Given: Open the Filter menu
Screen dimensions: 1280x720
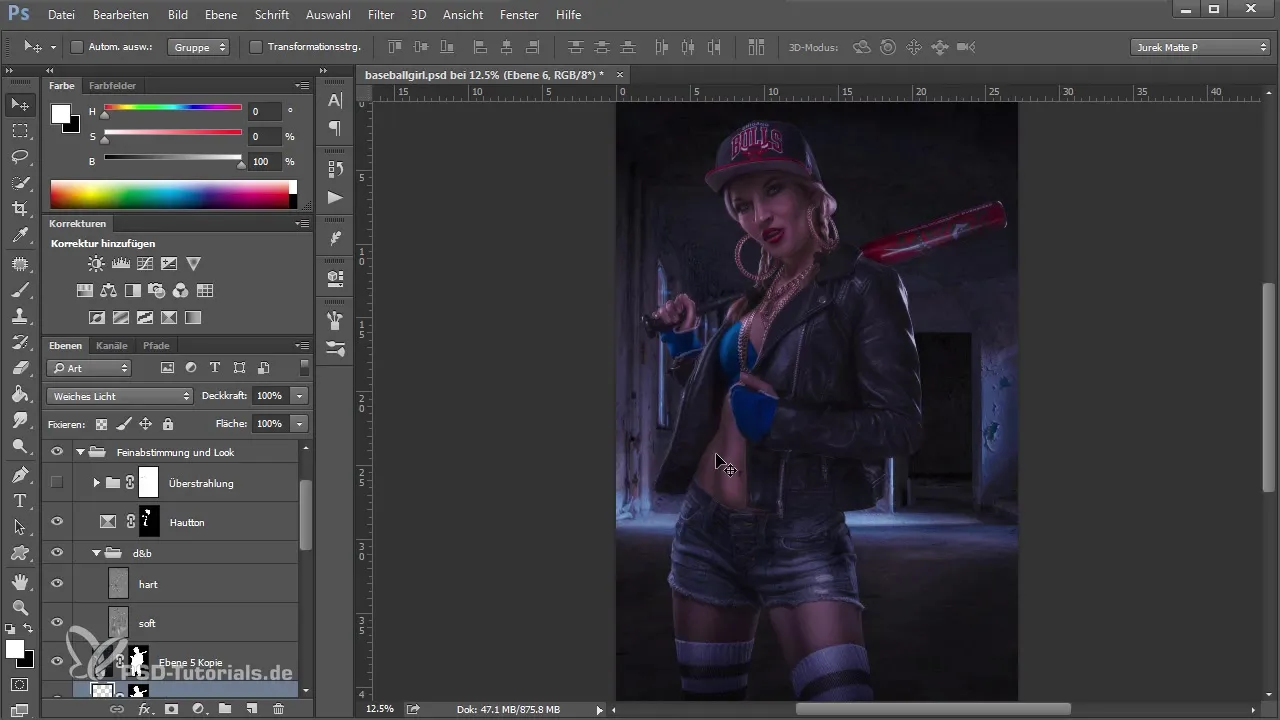Looking at the screenshot, I should 380,15.
